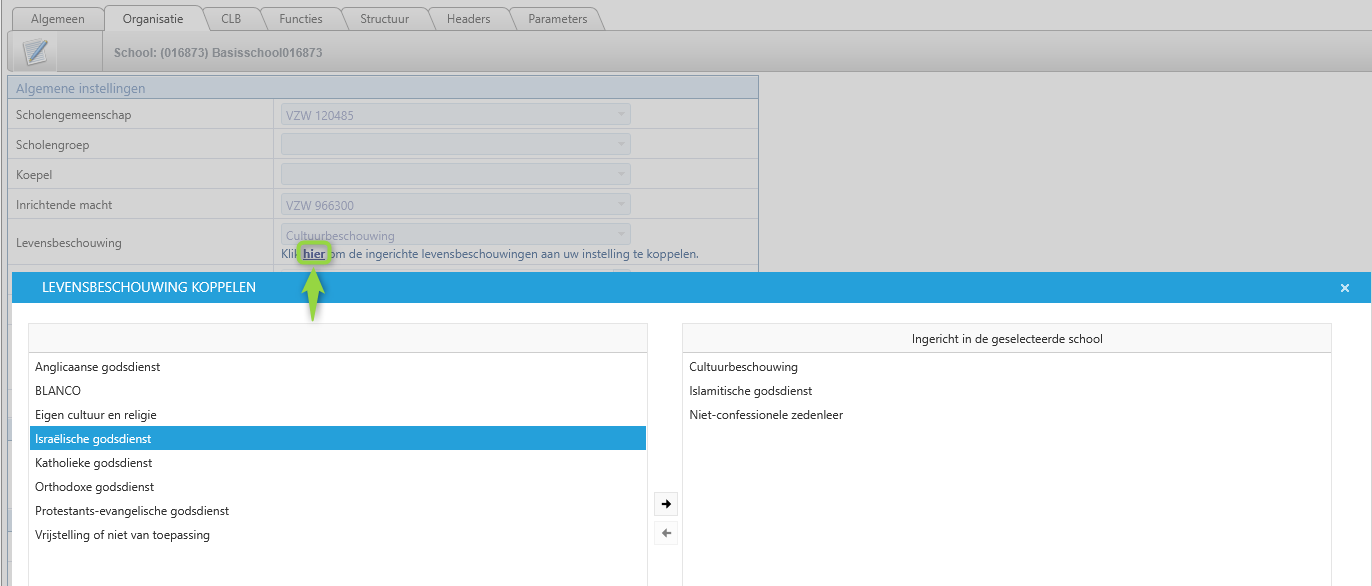
Task: Click the left arrow remove button
Action: point(666,534)
